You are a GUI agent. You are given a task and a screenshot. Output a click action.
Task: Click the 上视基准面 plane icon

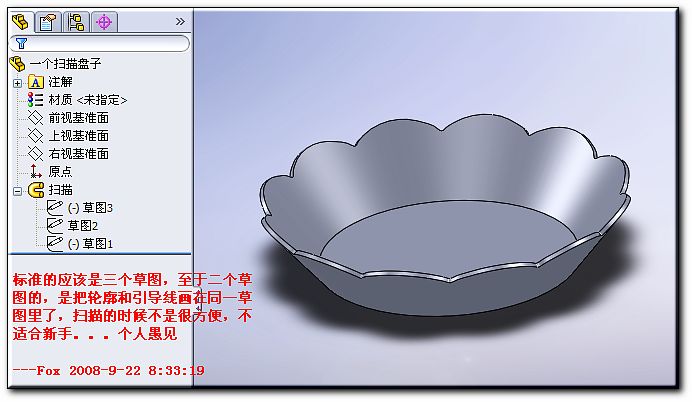(35, 135)
